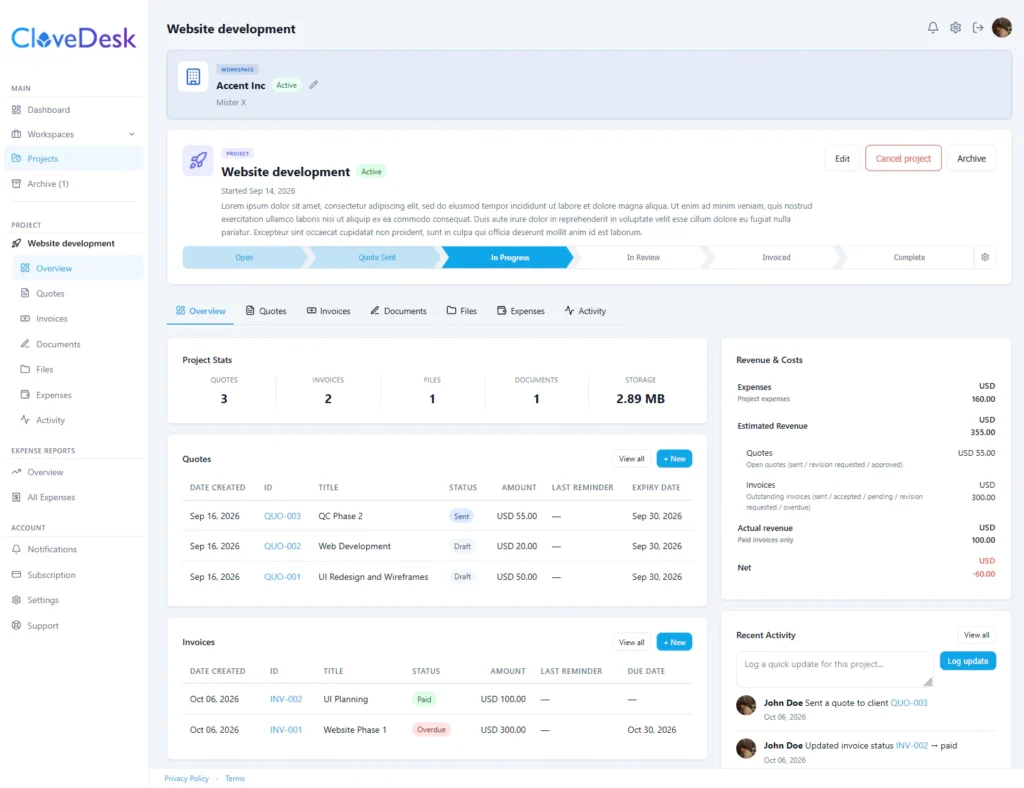Click the Log update button
This screenshot has width=1024, height=788.
coord(967,661)
